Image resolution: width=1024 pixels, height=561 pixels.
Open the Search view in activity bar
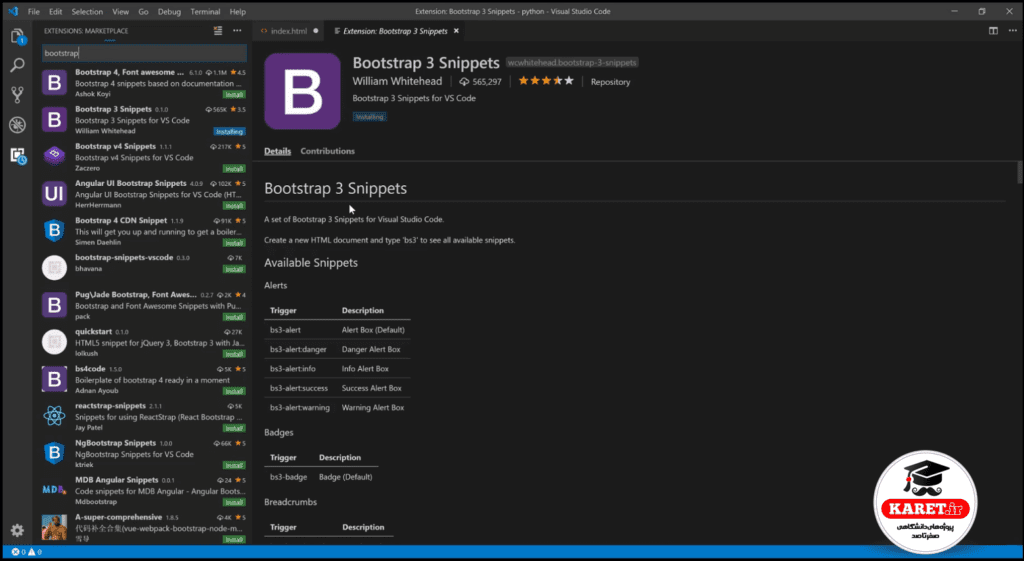click(18, 65)
